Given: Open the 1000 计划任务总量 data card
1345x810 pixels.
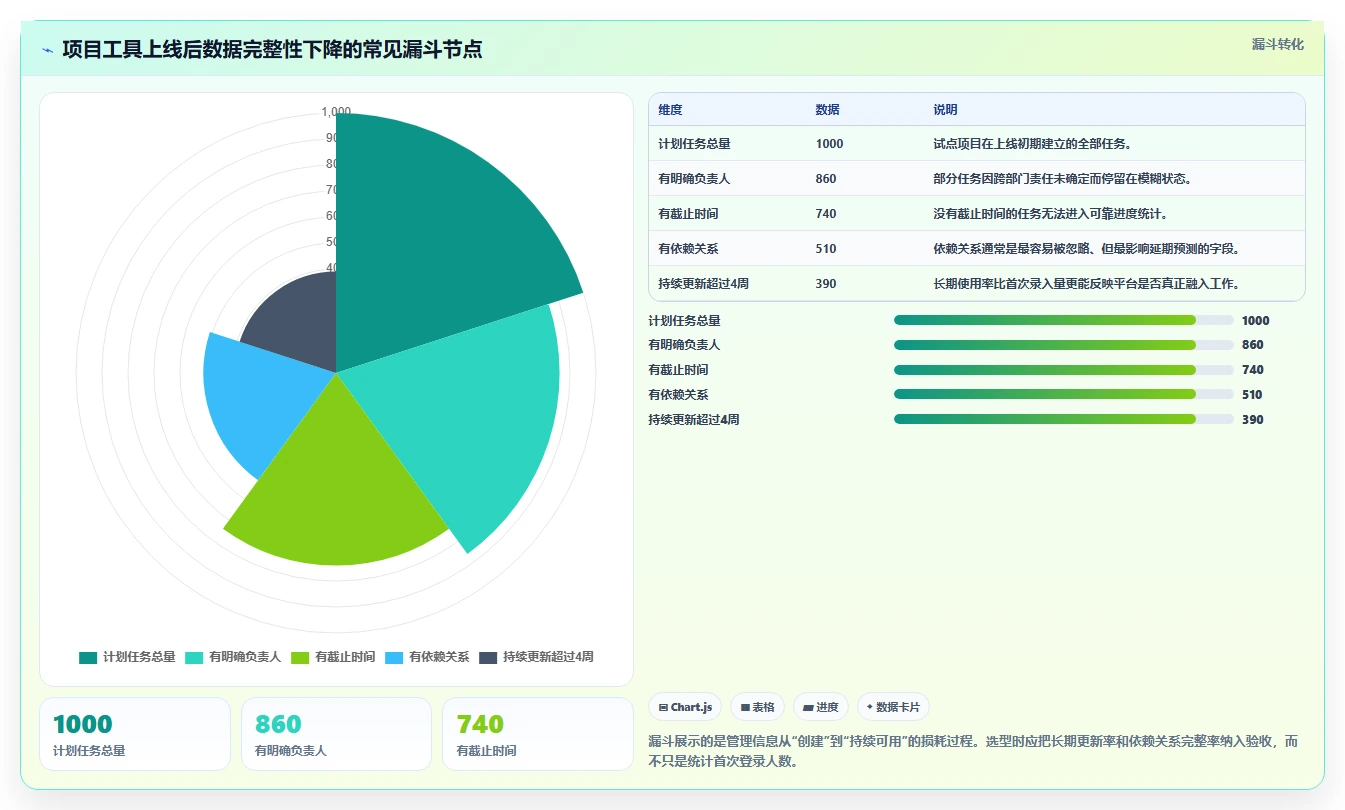Looking at the screenshot, I should click(x=135, y=734).
